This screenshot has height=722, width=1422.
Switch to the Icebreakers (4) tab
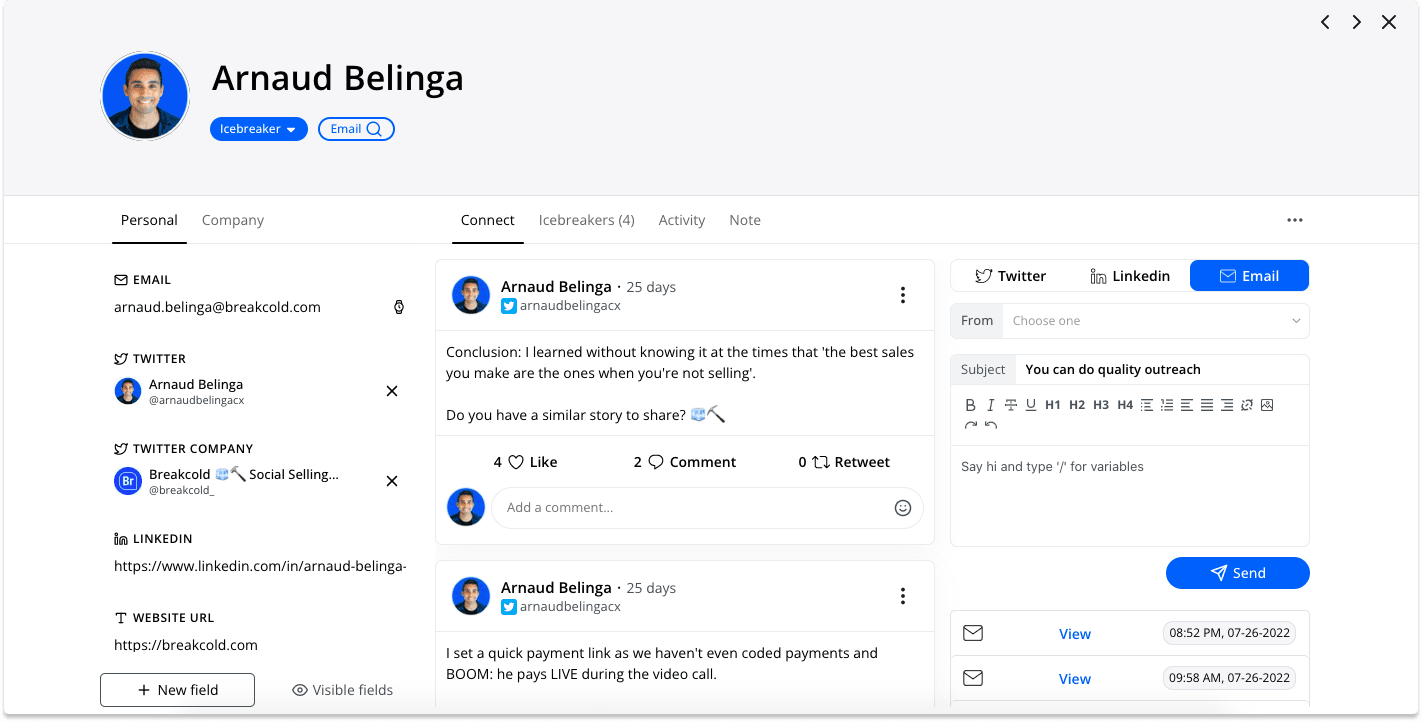(586, 220)
